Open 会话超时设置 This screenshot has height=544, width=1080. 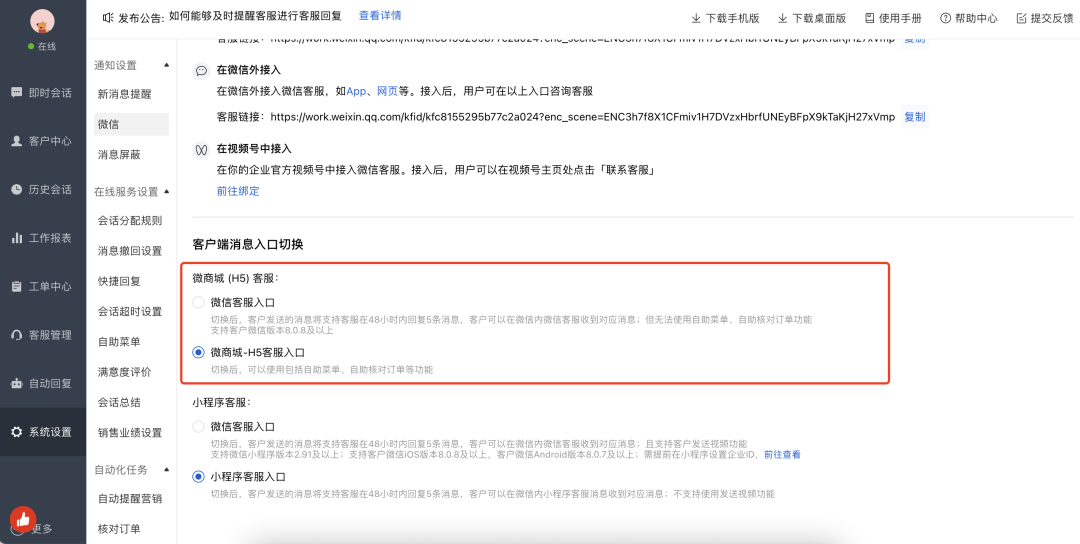131,311
